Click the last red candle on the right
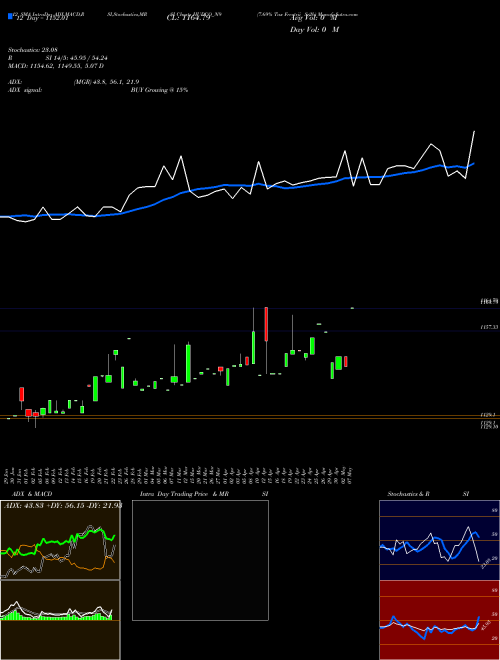 point(346,362)
